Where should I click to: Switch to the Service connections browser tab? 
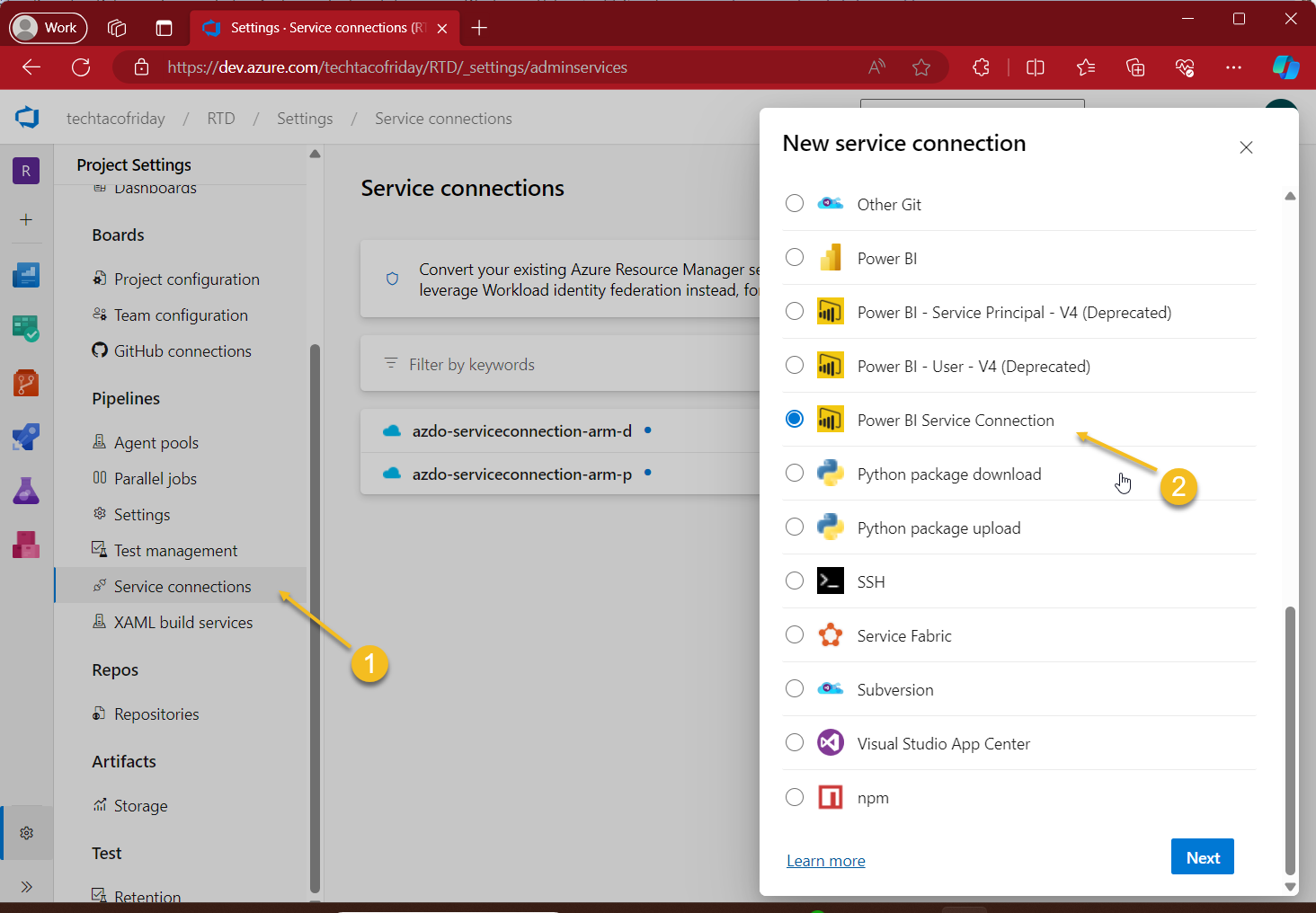point(315,27)
